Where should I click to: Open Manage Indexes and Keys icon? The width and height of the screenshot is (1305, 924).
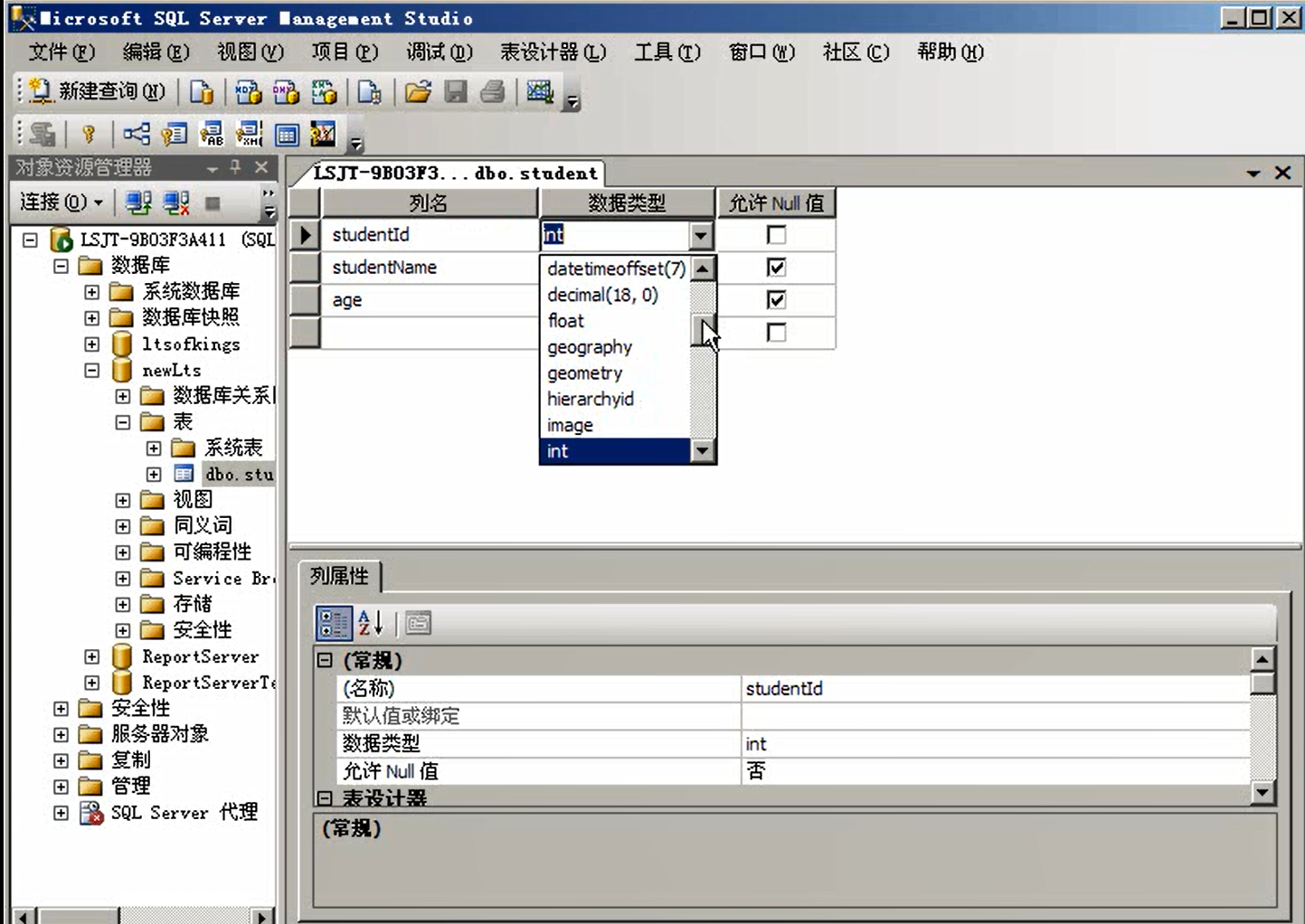(x=174, y=135)
